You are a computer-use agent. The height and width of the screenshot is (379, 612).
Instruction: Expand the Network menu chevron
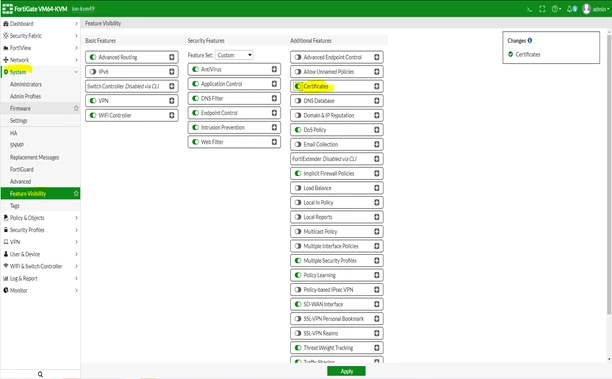pos(76,60)
